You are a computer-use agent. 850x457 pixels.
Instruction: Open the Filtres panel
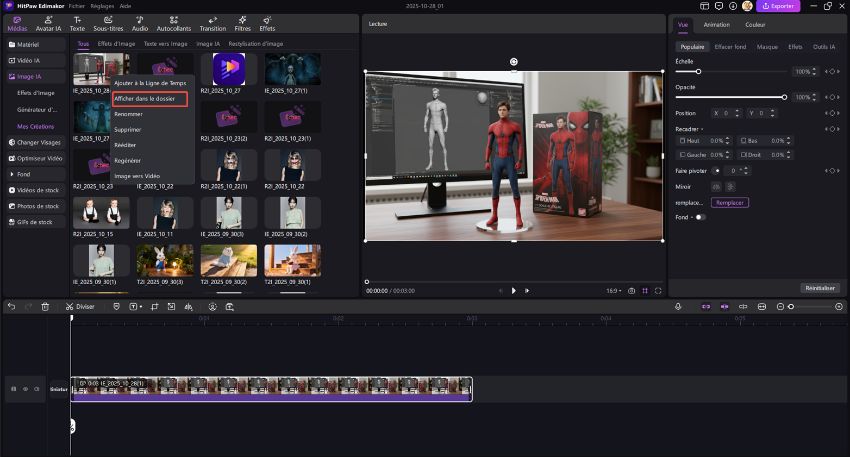click(x=243, y=22)
